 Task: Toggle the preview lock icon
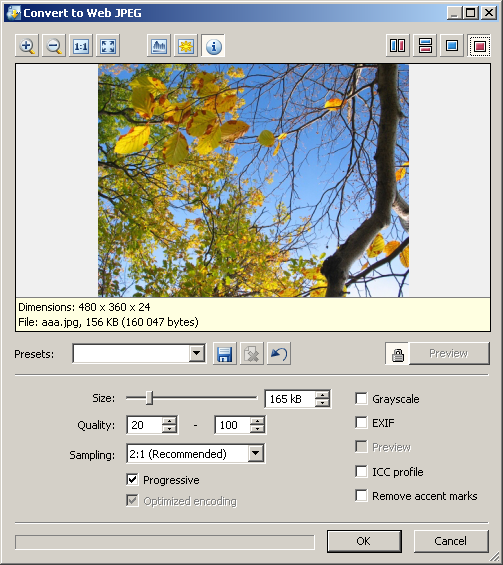click(397, 353)
